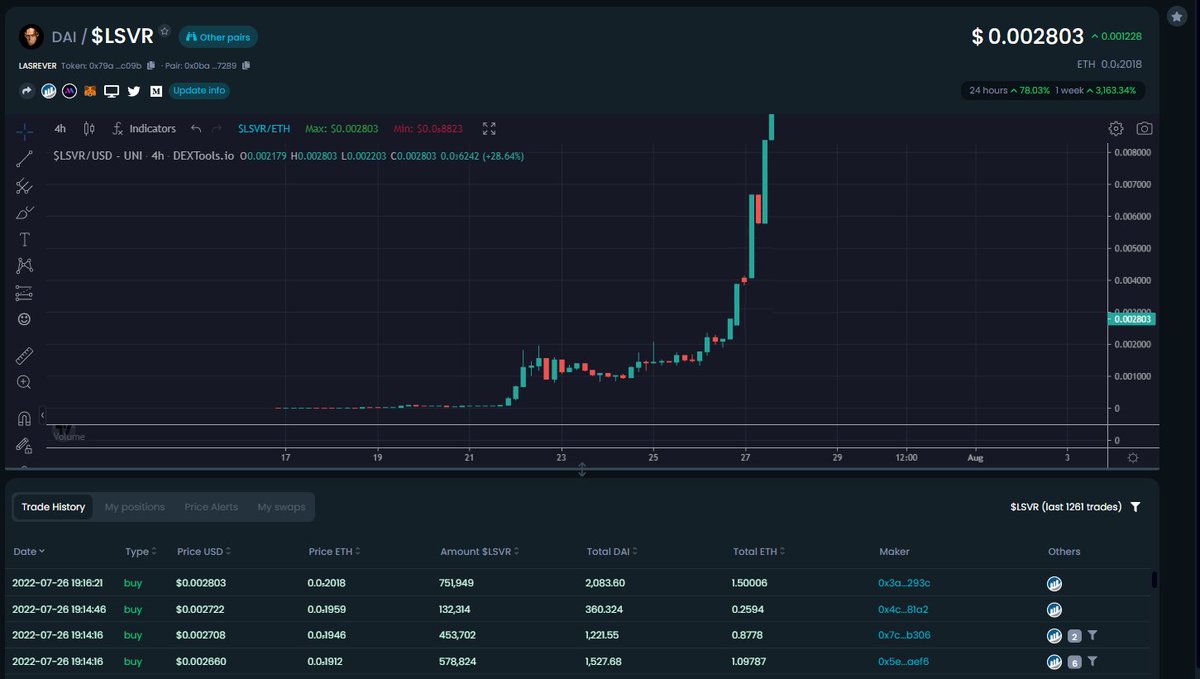Viewport: 1200px width, 679px height.
Task: Open the time axis settings gear
Action: point(1132,458)
